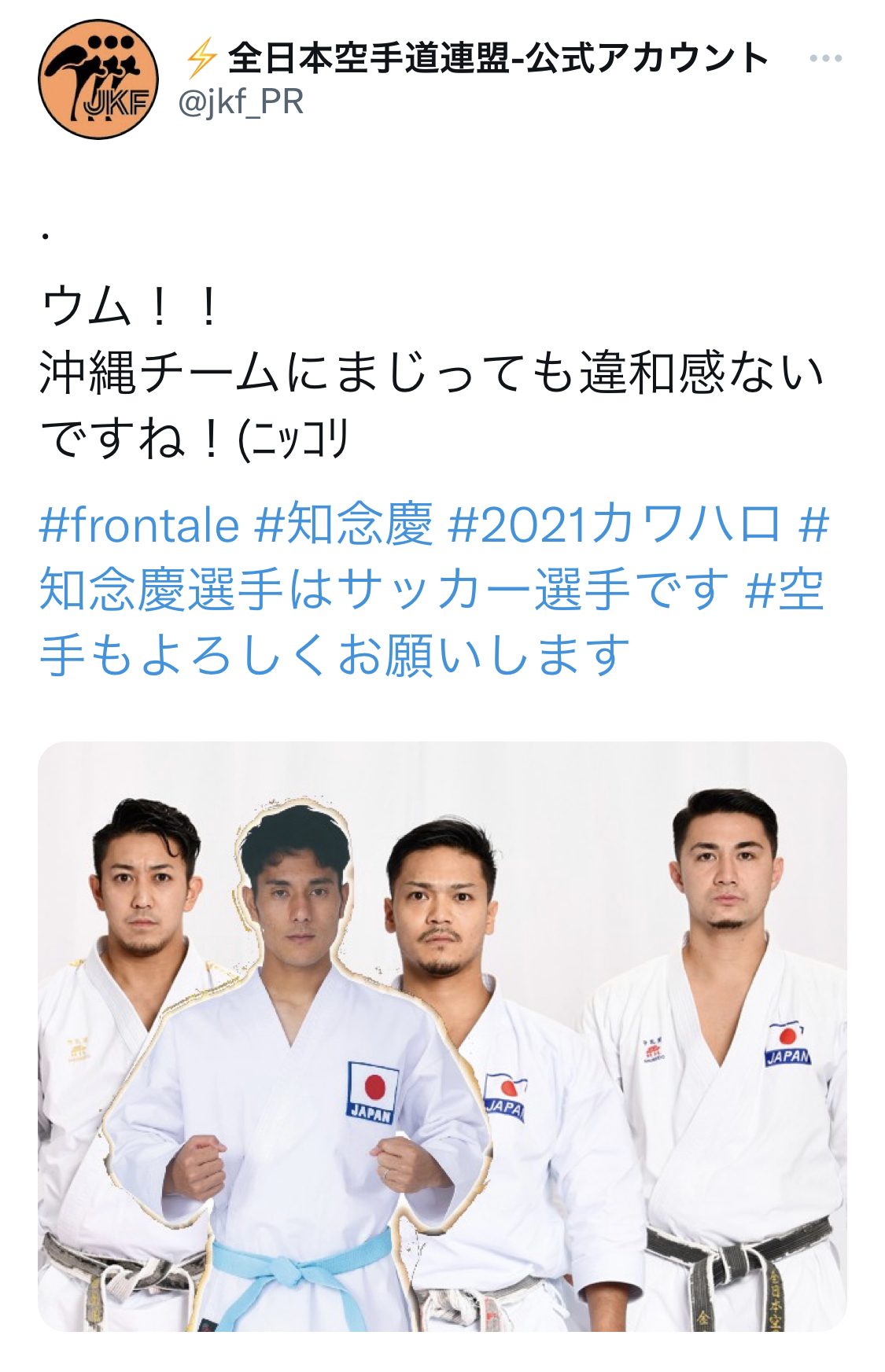
Task: Open the attached karate team photo
Action: tap(442, 1036)
